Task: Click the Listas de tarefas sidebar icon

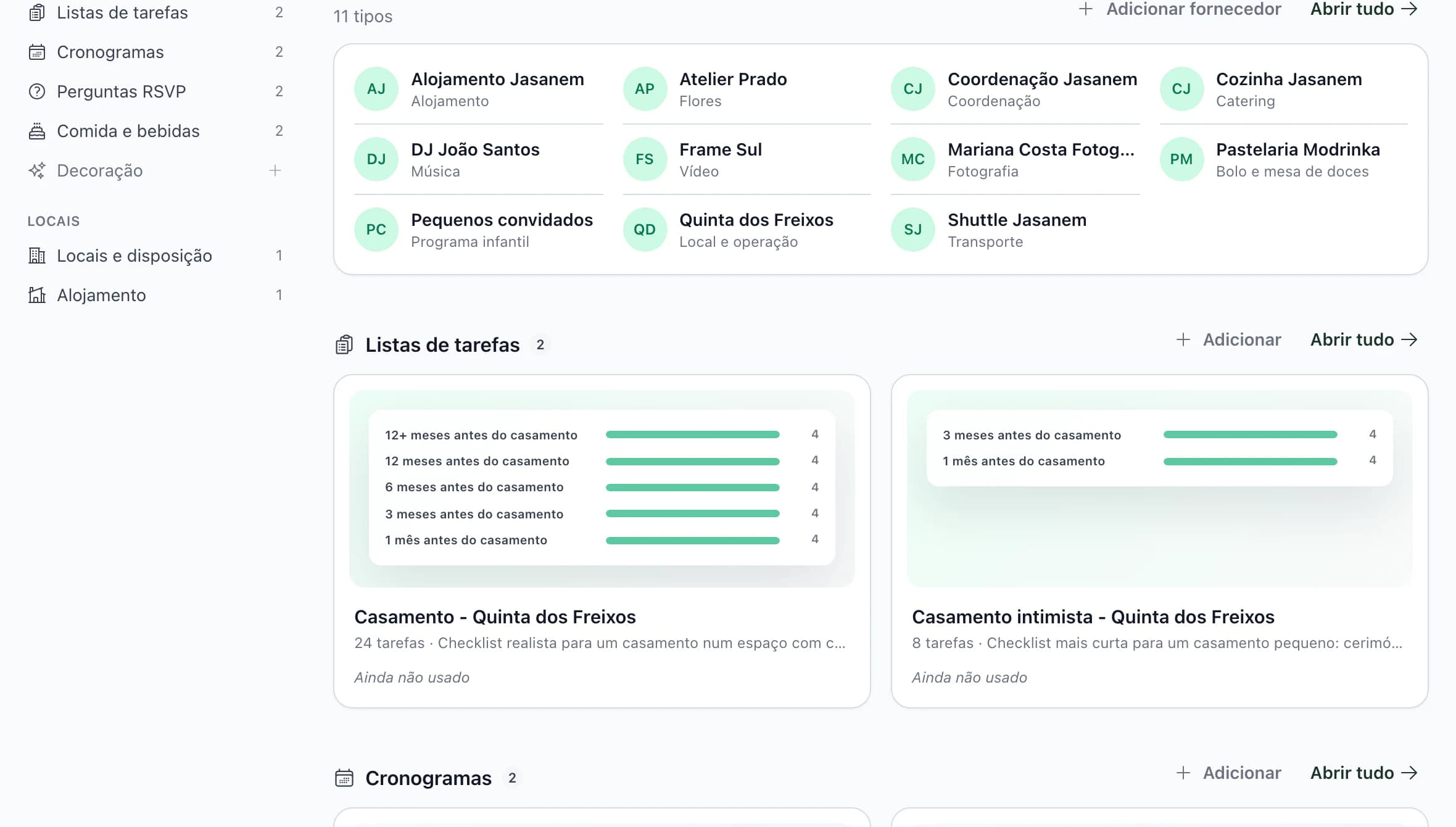Action: pyautogui.click(x=37, y=12)
